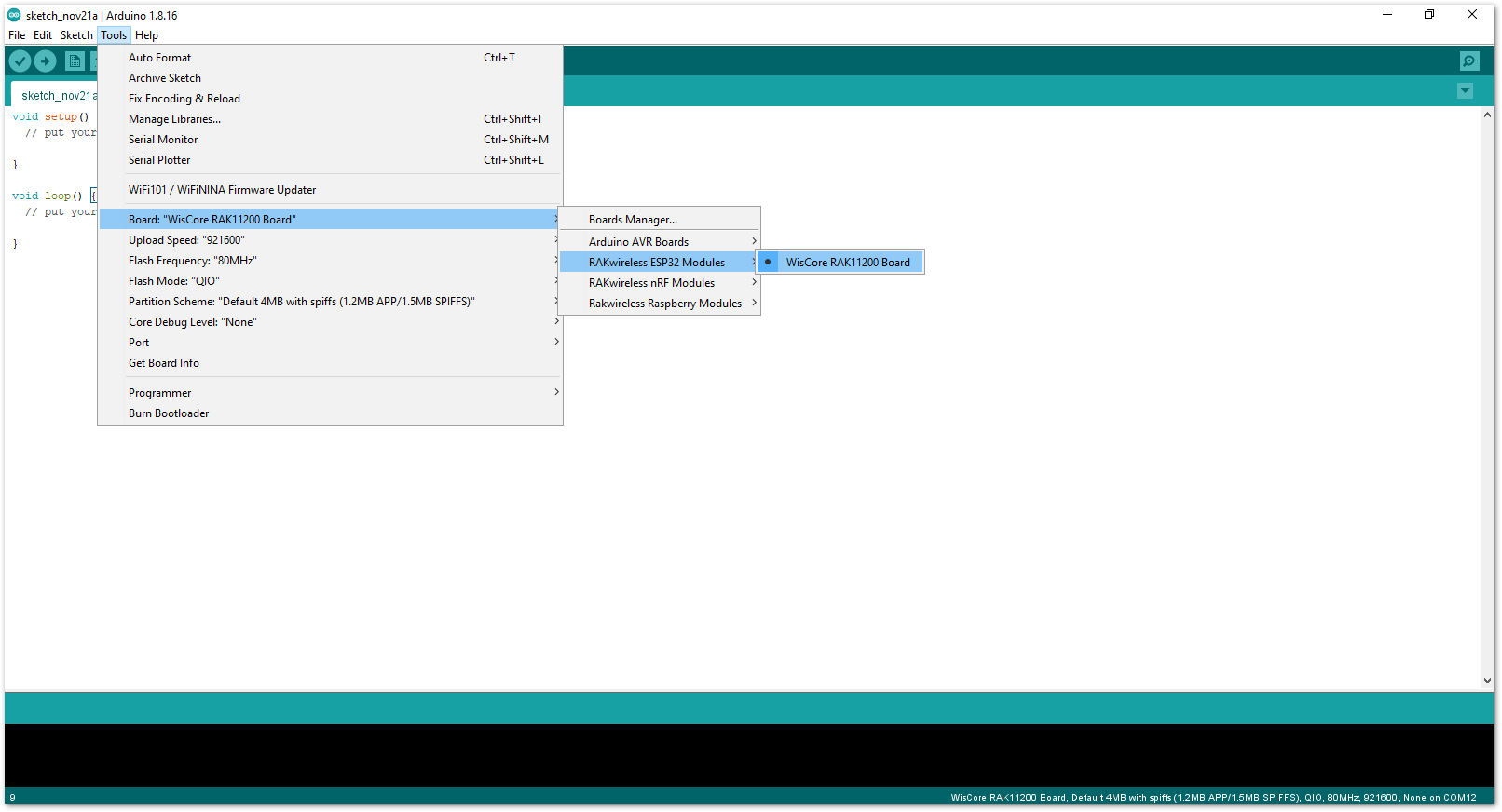Expand Upload Speed: "921600" submenu

[330, 240]
